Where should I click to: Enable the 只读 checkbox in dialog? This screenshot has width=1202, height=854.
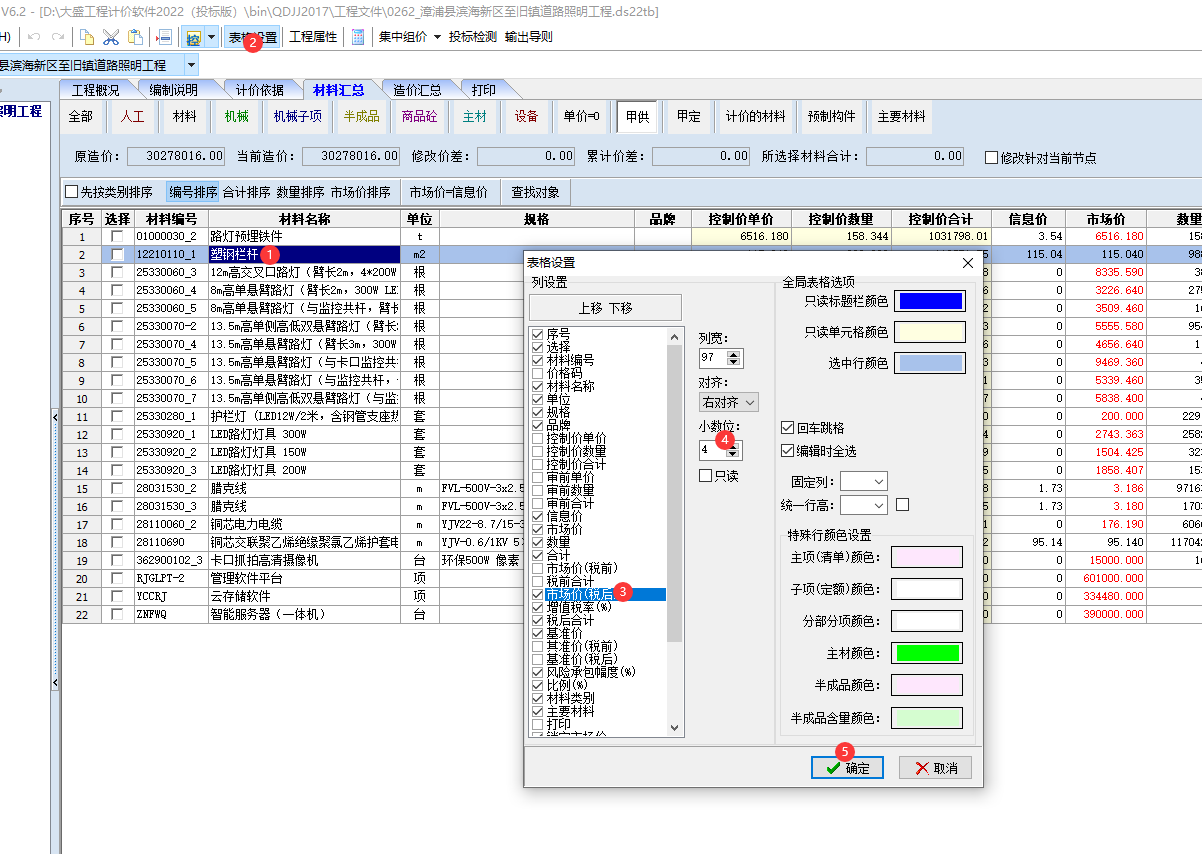706,476
